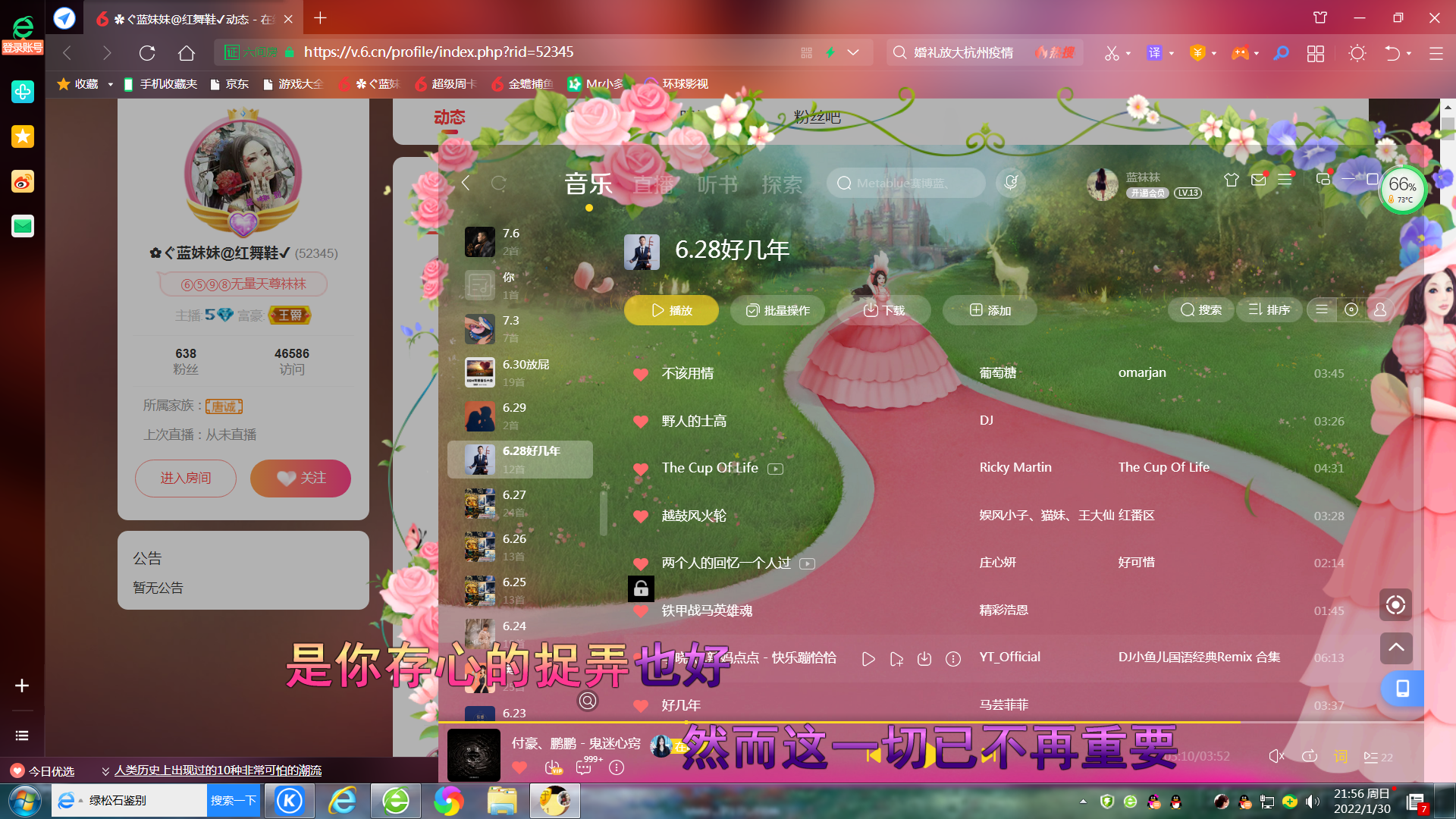The height and width of the screenshot is (819, 1456).
Task: Reload the page in the browser
Action: 147,52
